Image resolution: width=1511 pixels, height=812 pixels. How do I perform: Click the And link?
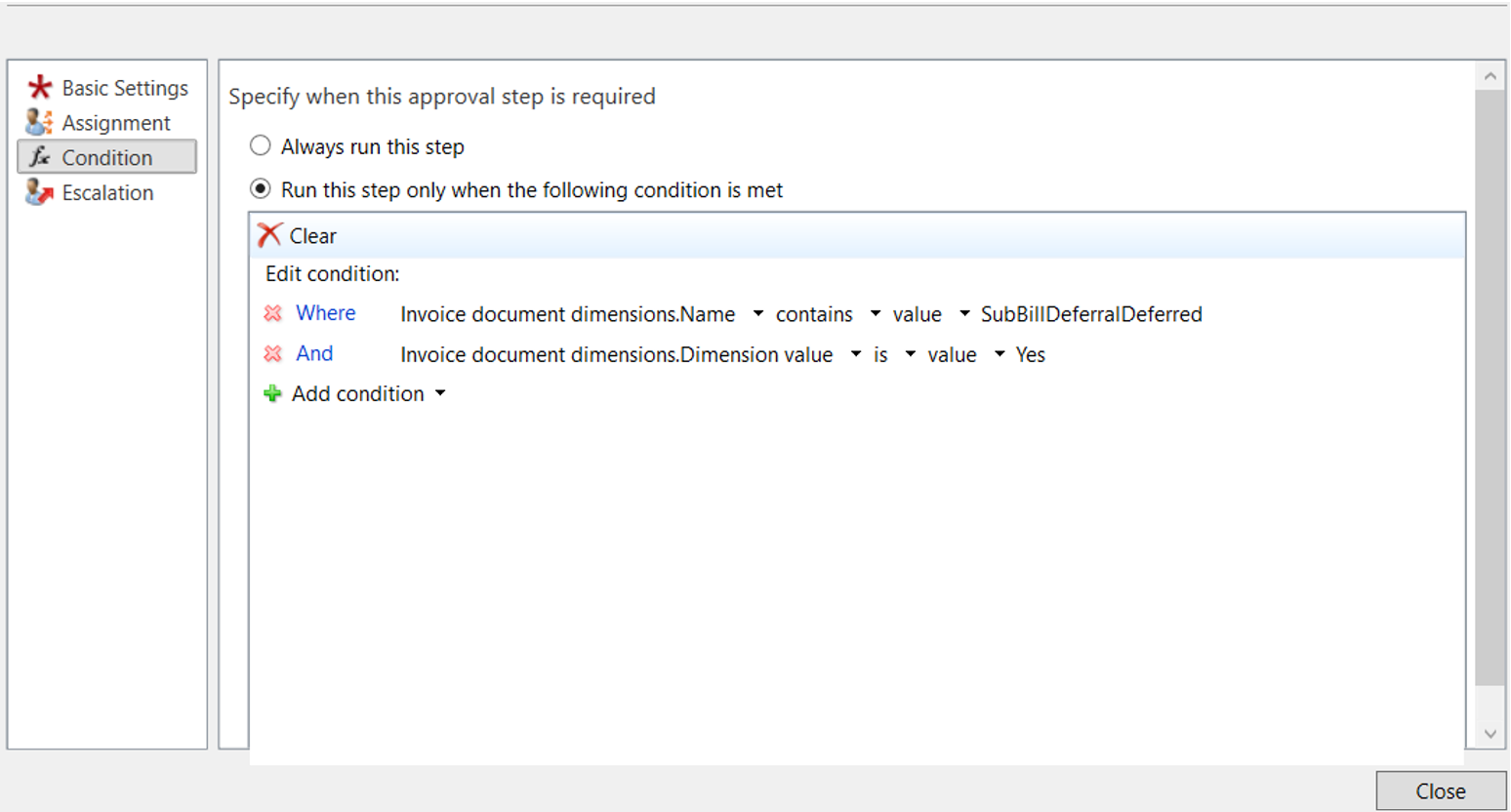[314, 353]
